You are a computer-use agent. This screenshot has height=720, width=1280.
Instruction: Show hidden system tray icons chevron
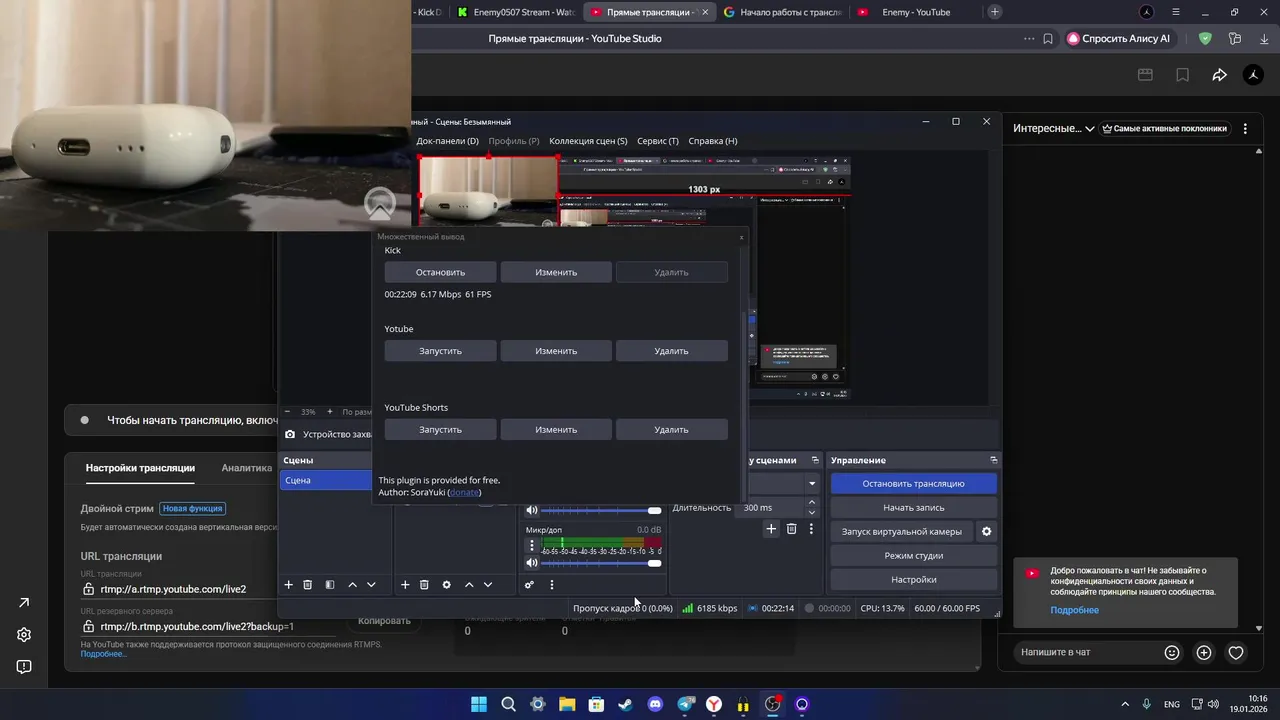[1125, 704]
